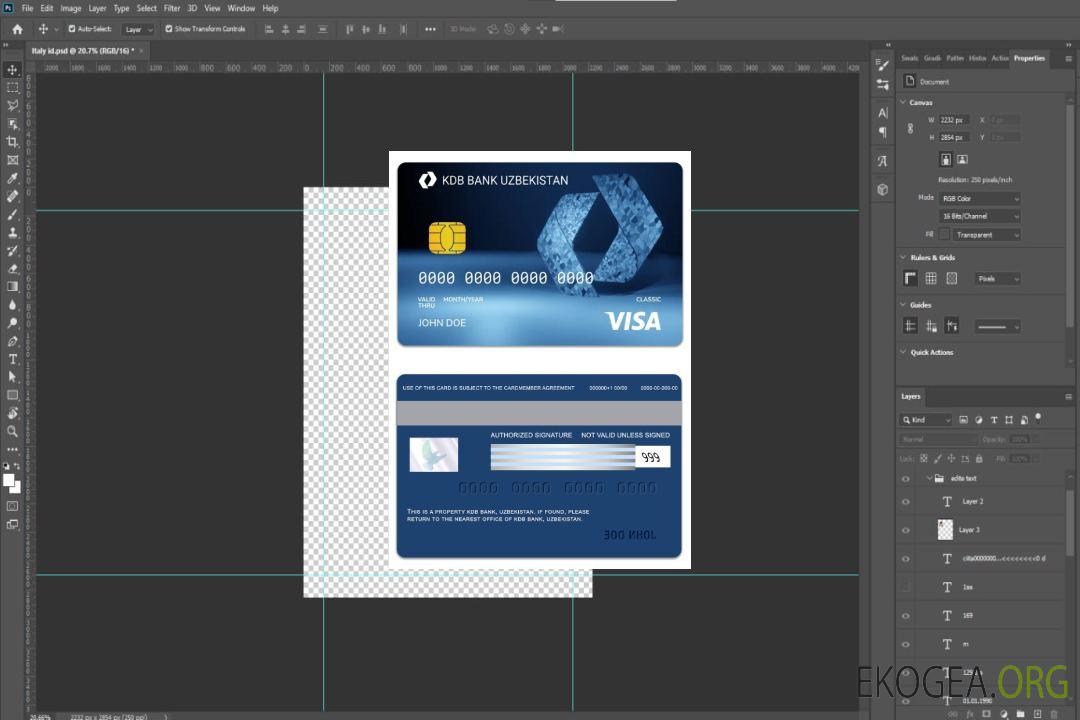Screen dimensions: 1080x720
Task: Open the layer filter Kind dropdown
Action: click(926, 420)
